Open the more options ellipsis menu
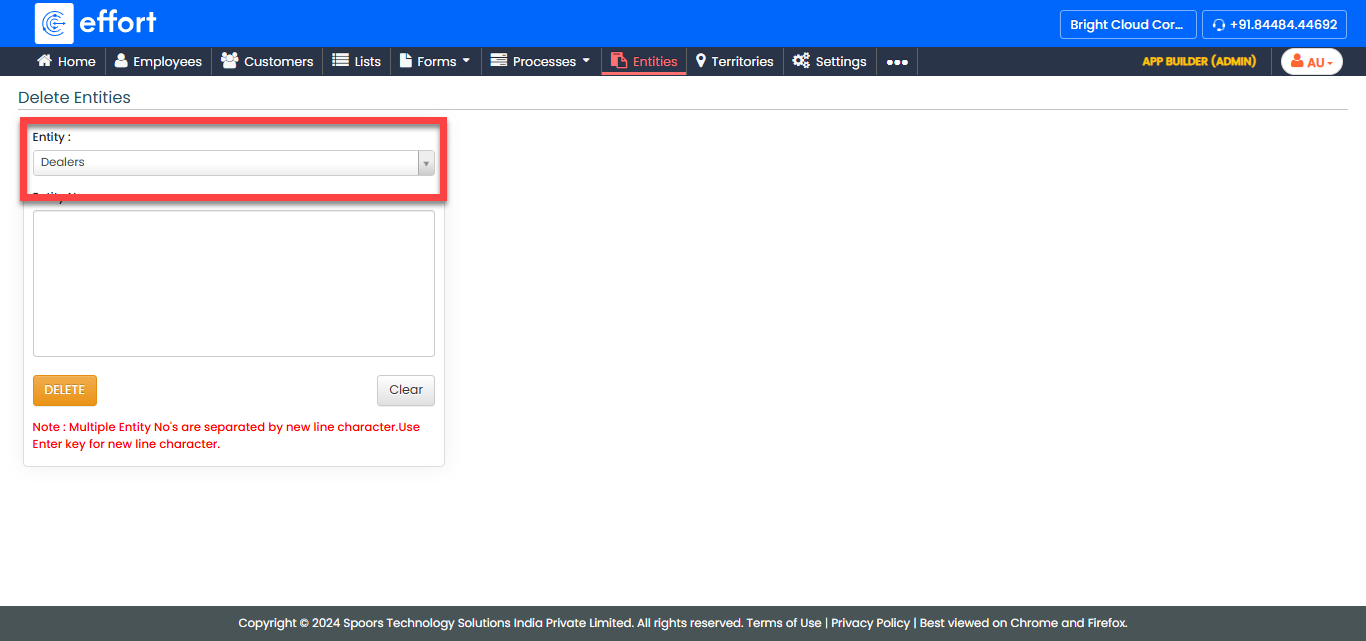This screenshot has height=641, width=1366. coord(897,62)
